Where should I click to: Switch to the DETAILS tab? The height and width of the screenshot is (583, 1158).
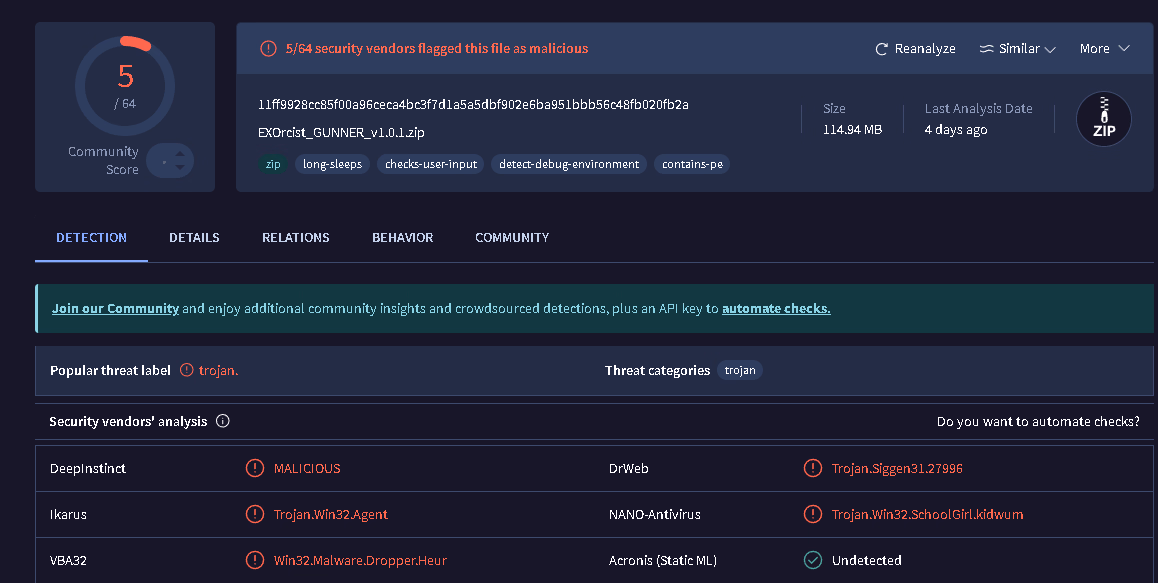click(194, 237)
